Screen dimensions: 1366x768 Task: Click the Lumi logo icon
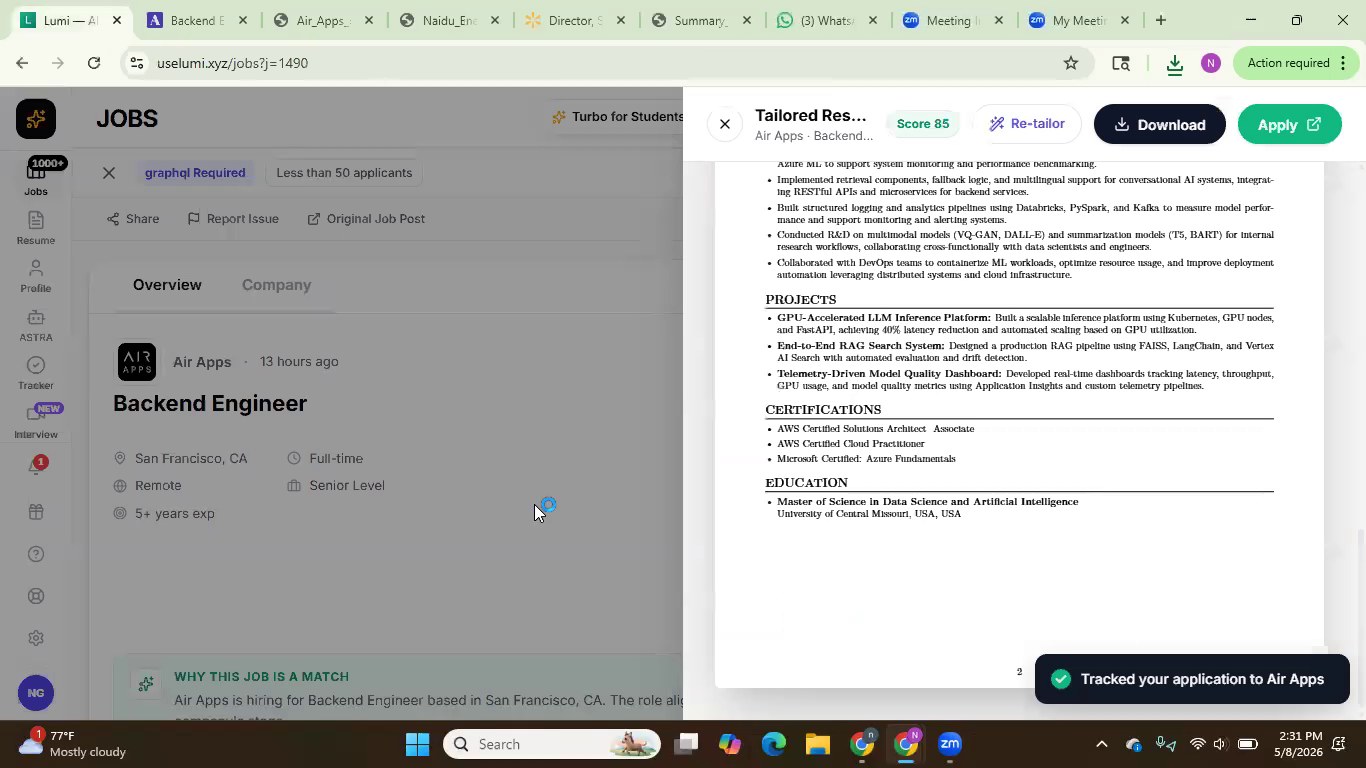[36, 119]
